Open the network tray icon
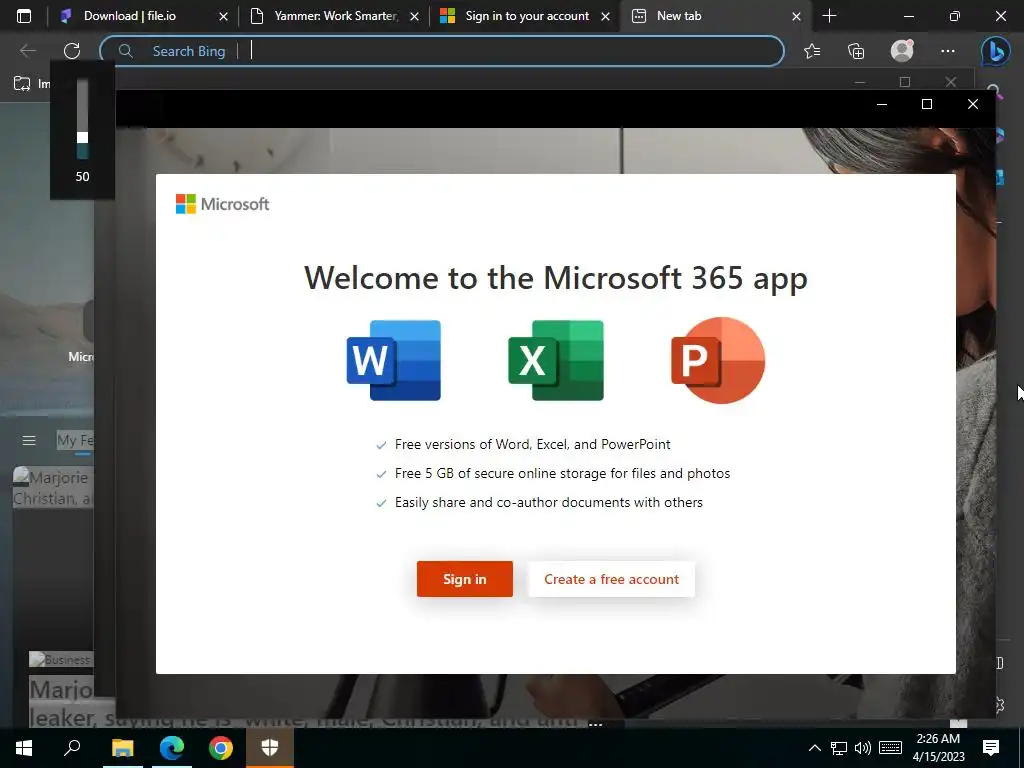 click(839, 748)
